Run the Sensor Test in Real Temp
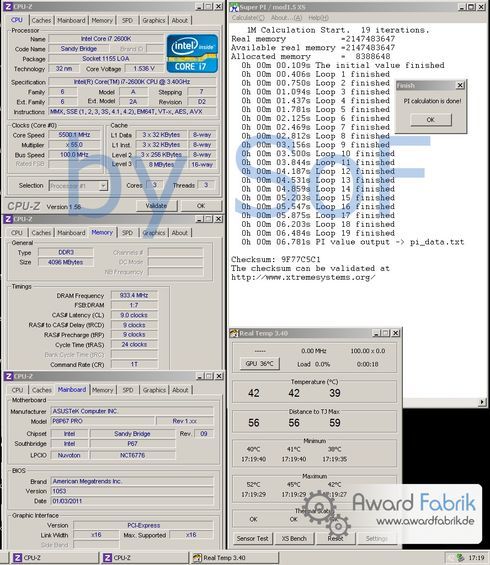The width and height of the screenshot is (490, 565). [x=253, y=538]
